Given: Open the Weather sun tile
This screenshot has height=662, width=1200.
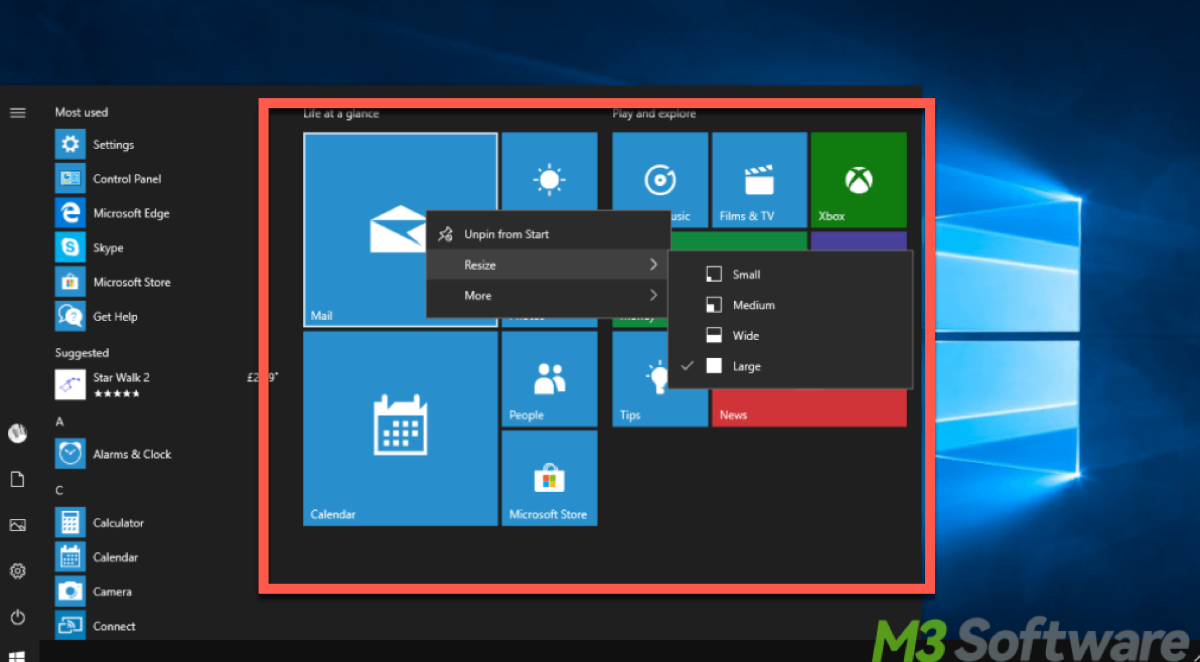Looking at the screenshot, I should pos(549,171).
